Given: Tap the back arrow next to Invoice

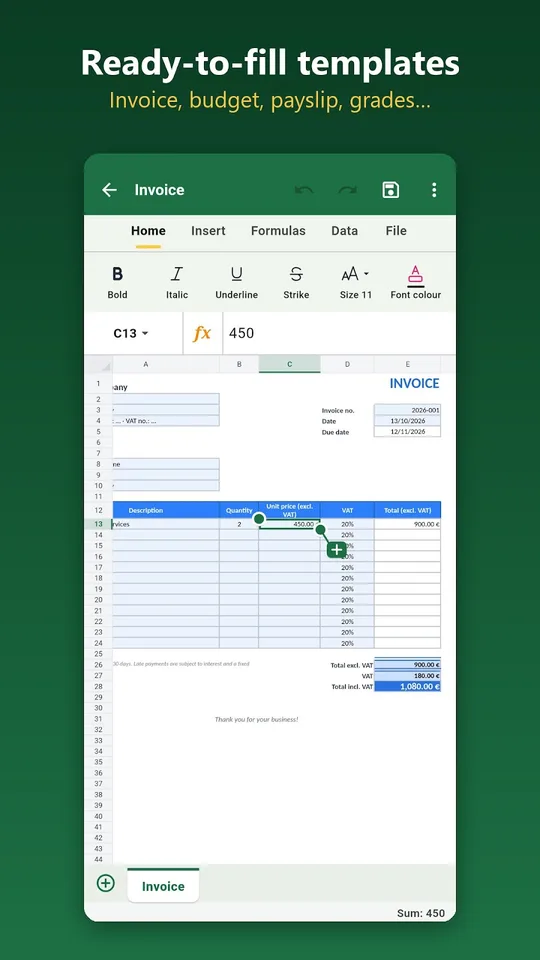Looking at the screenshot, I should pos(109,190).
